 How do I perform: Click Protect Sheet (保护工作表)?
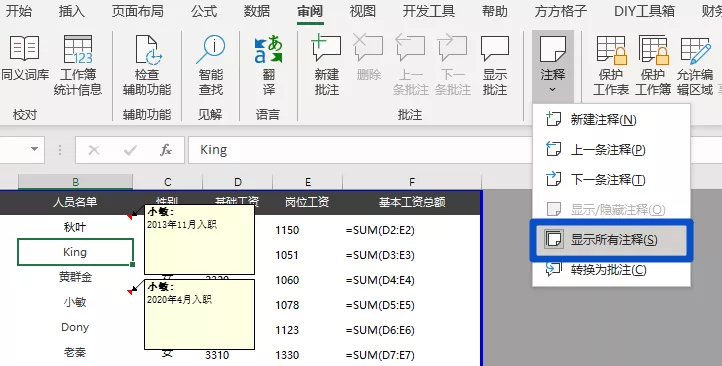pos(611,64)
